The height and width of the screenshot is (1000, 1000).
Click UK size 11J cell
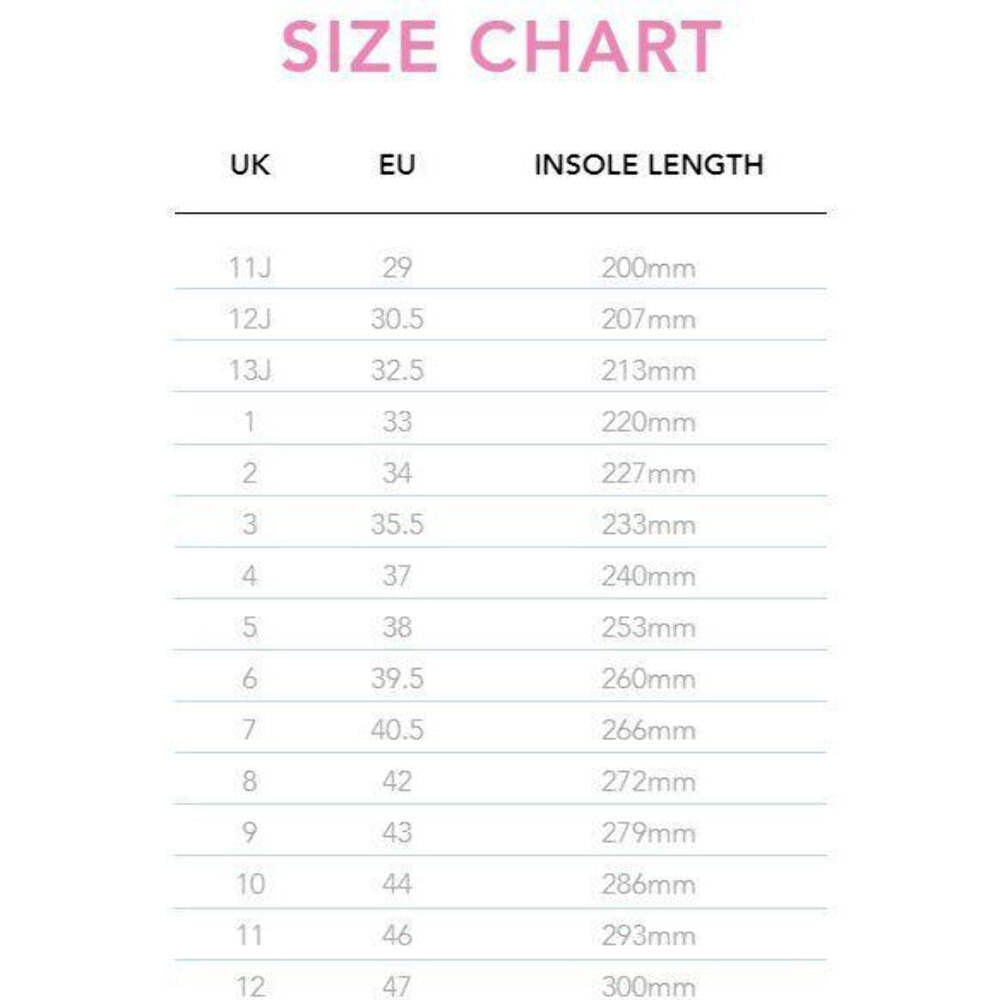click(x=250, y=268)
